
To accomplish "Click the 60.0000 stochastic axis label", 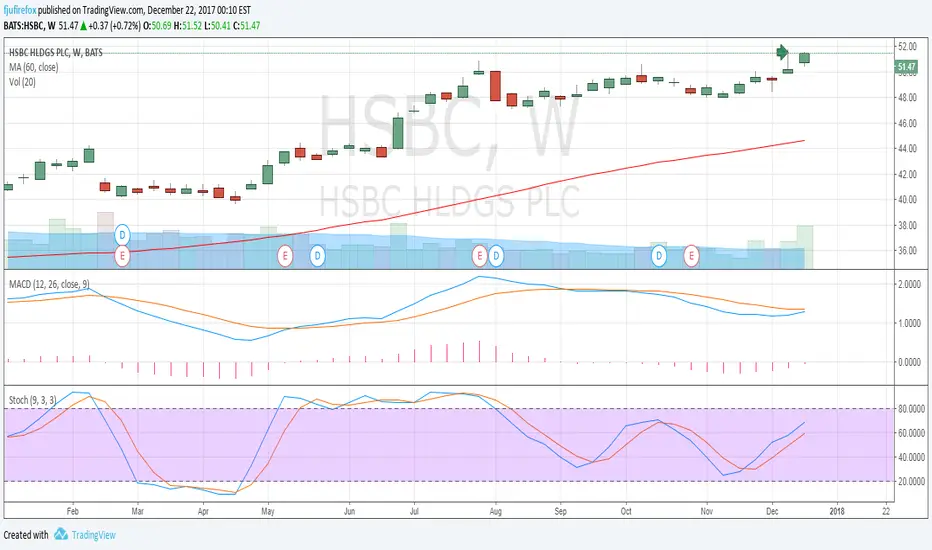I will (911, 433).
